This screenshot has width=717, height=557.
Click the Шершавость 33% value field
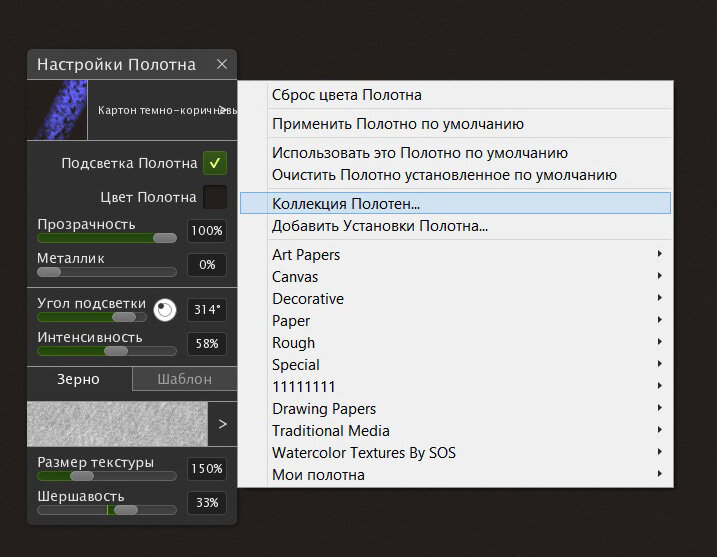click(x=207, y=503)
